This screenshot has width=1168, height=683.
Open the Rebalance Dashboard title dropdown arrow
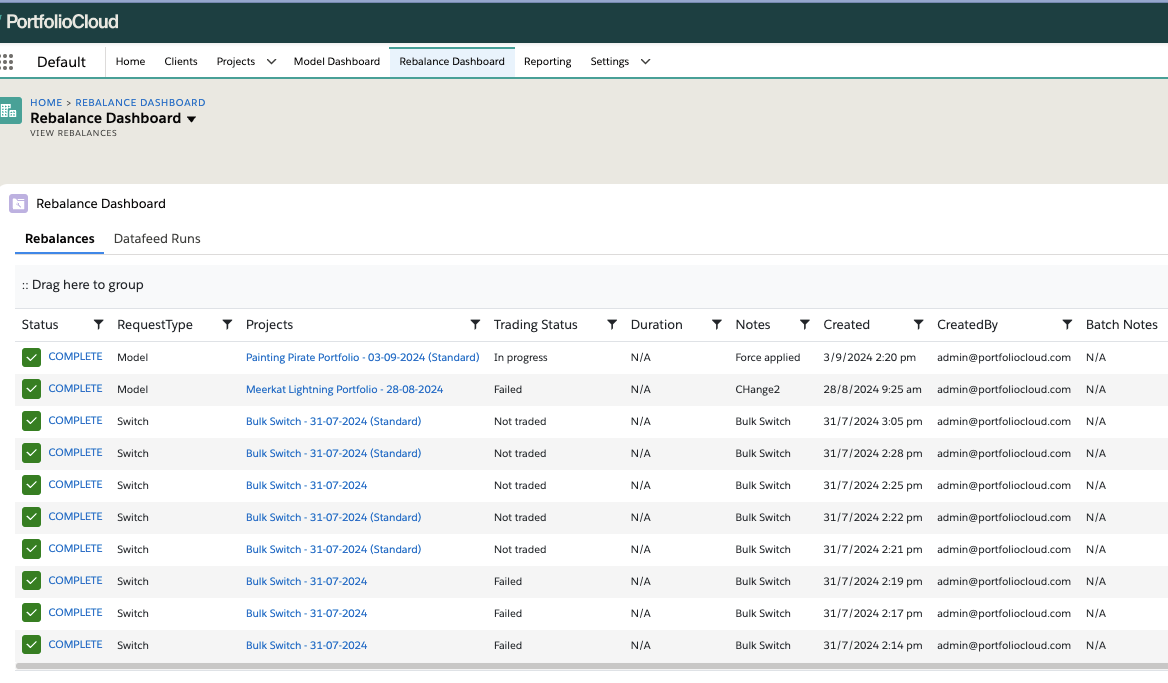(191, 118)
